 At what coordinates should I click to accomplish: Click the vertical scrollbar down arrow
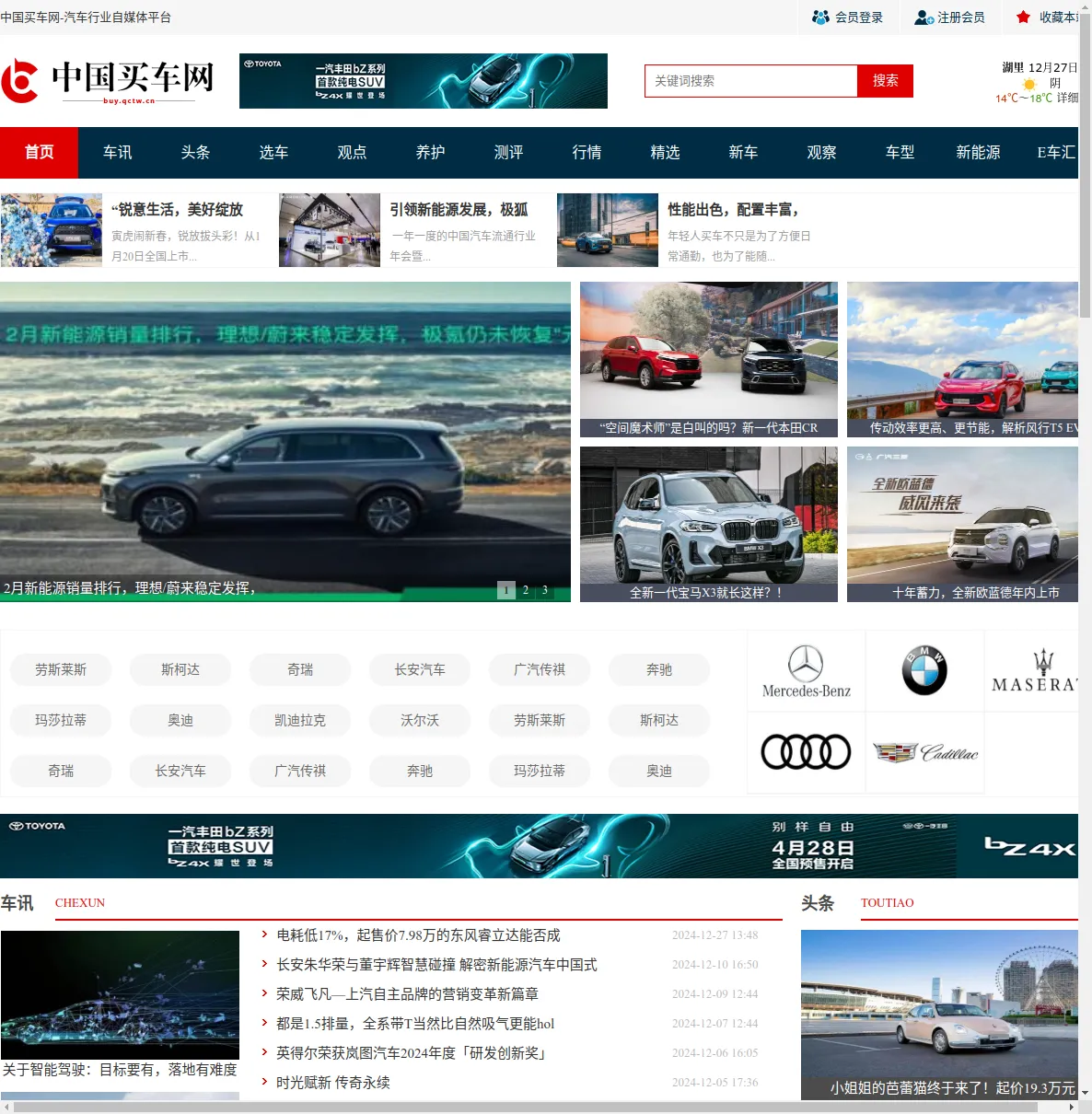coord(1085,1093)
